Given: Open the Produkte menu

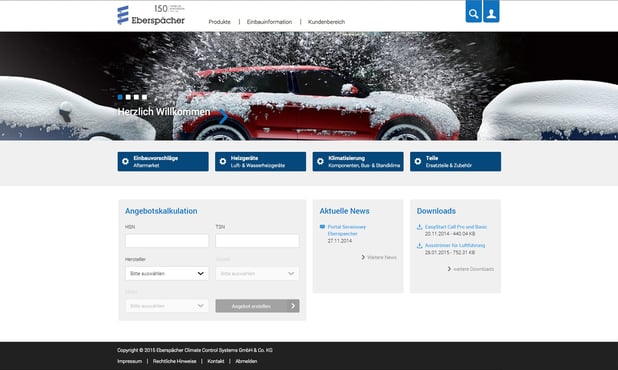Looking at the screenshot, I should click(220, 22).
